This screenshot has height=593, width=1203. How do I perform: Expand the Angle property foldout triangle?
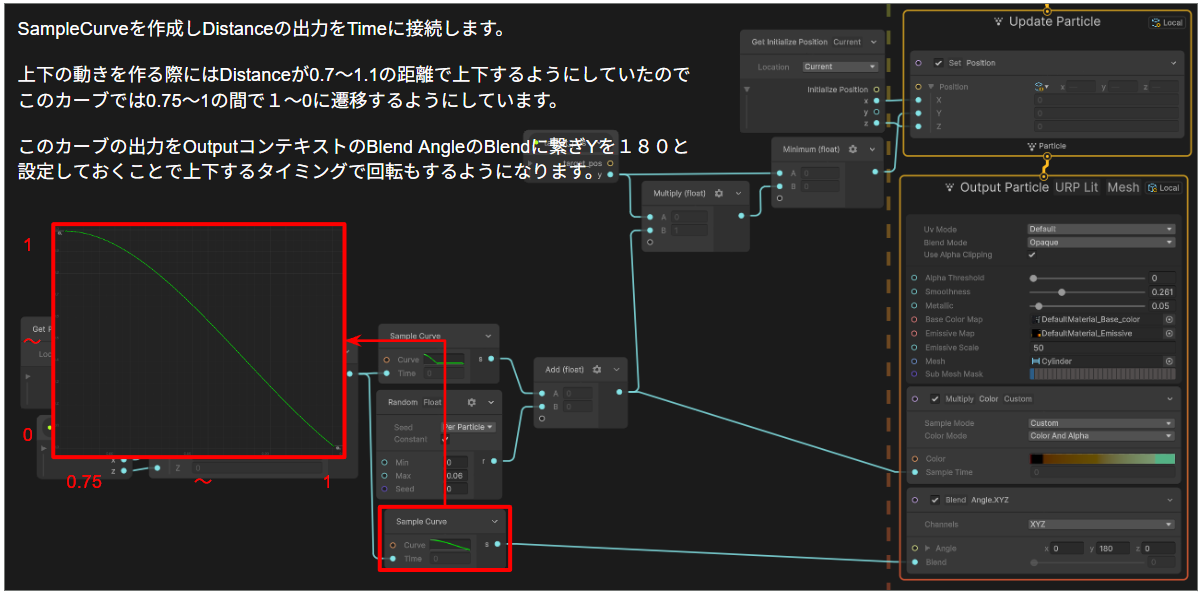[927, 548]
